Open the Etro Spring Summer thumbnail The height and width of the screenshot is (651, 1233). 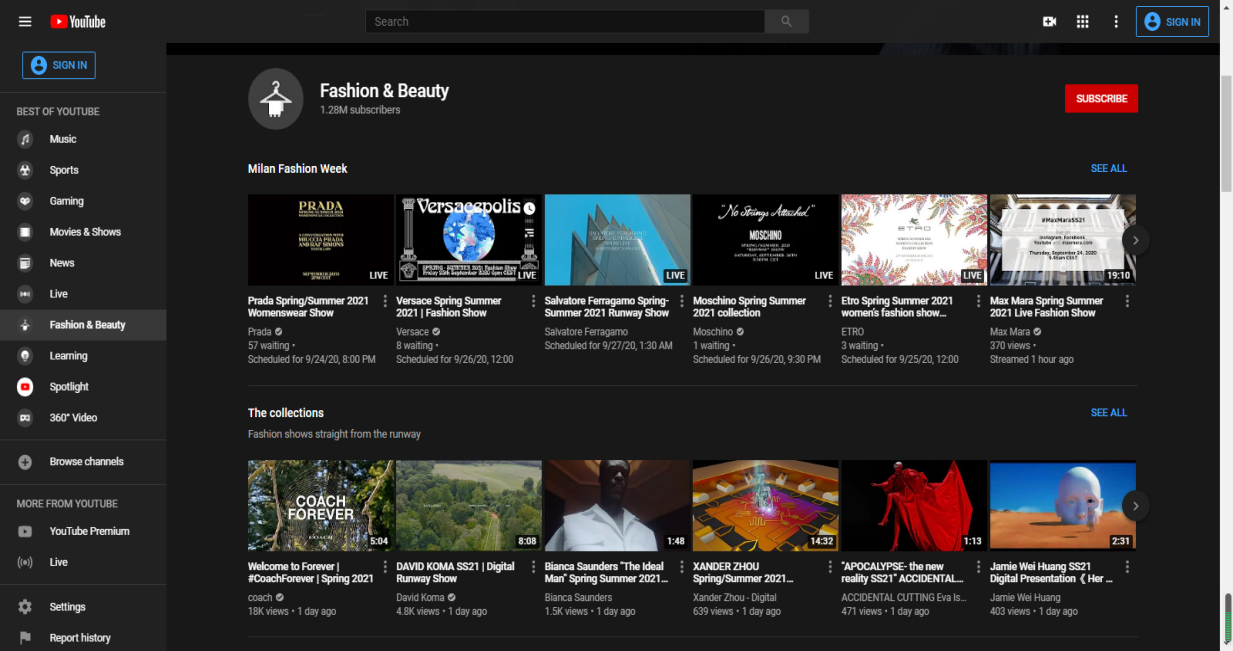coord(914,240)
